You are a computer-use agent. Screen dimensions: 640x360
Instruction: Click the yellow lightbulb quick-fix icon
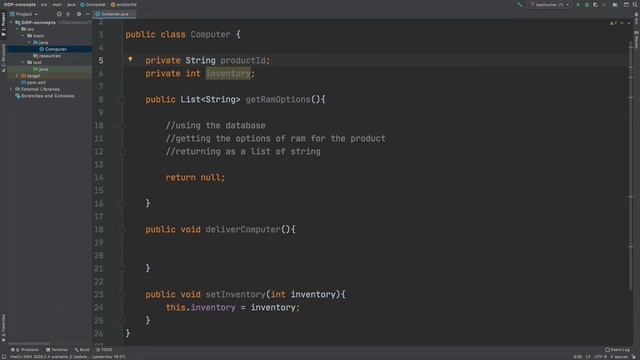point(130,60)
